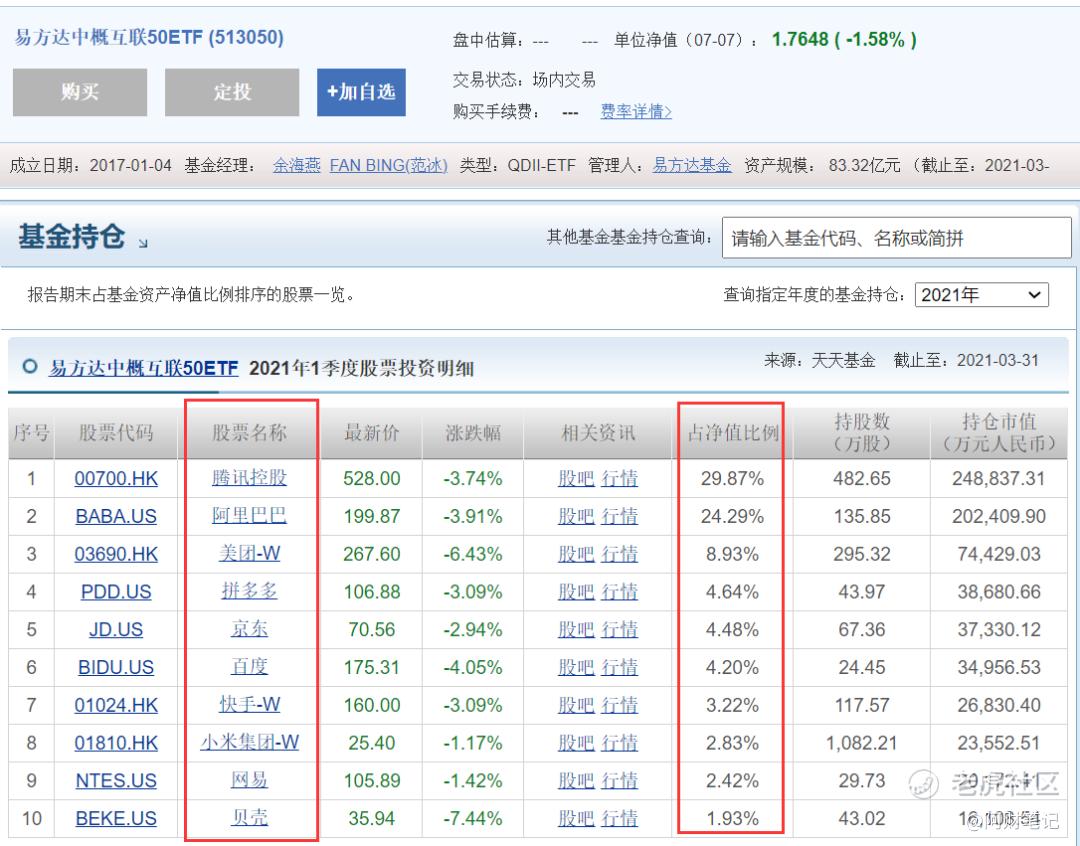Open 易方达中概互联50ETF link in table header
The width and height of the screenshot is (1080, 846).
[x=143, y=368]
